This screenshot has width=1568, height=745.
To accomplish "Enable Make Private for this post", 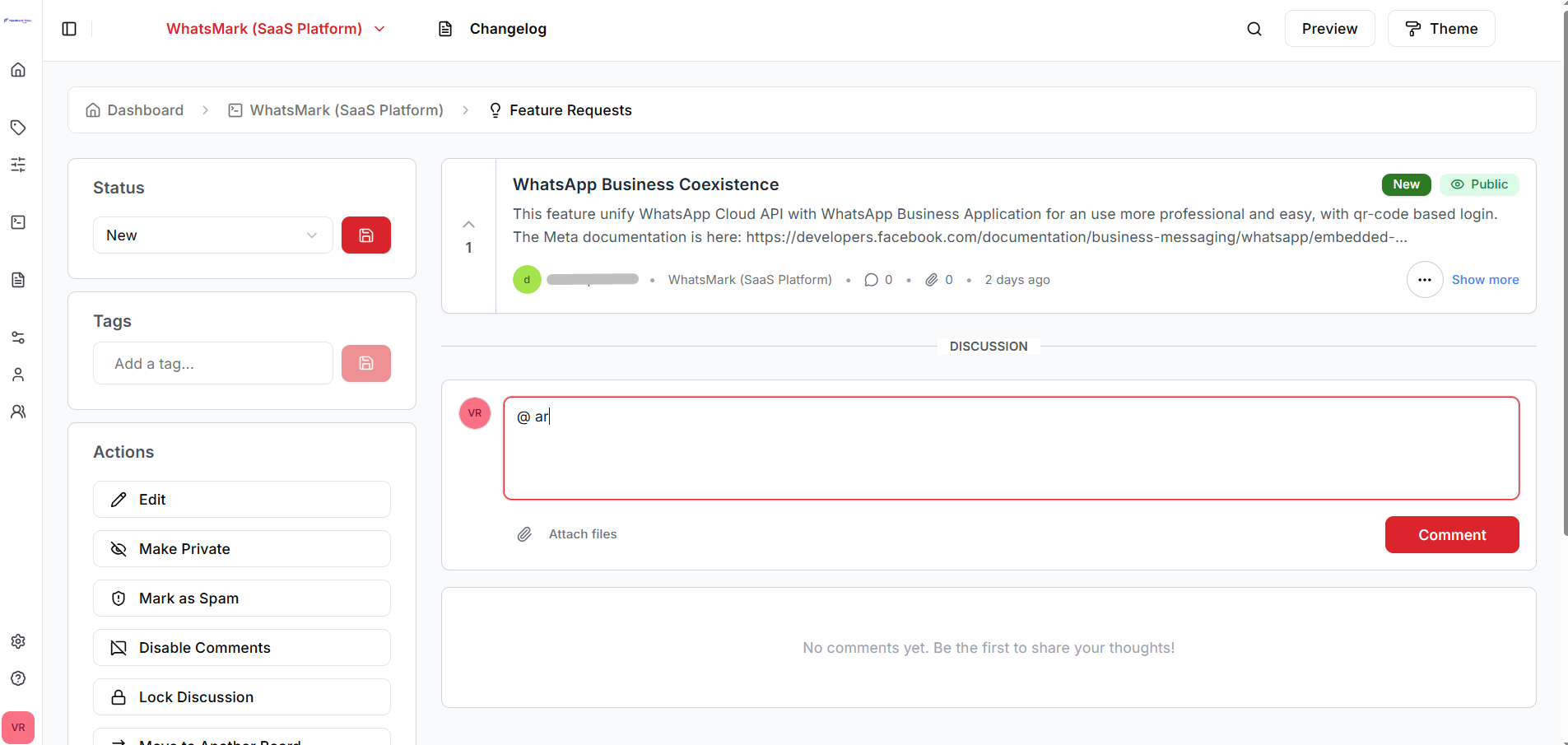I will coord(241,548).
